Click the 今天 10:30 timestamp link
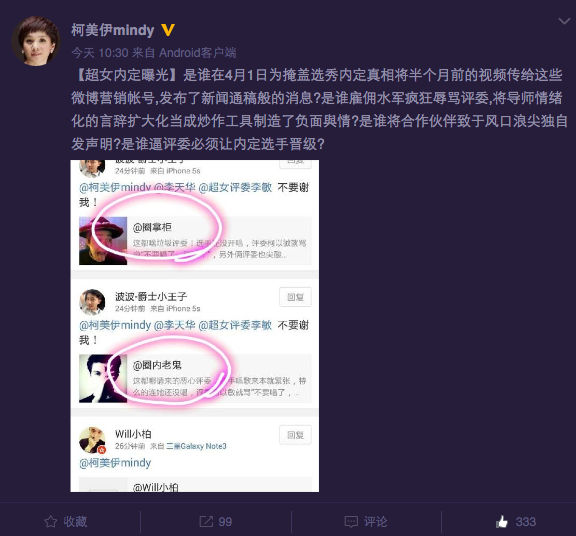 pyautogui.click(x=100, y=53)
